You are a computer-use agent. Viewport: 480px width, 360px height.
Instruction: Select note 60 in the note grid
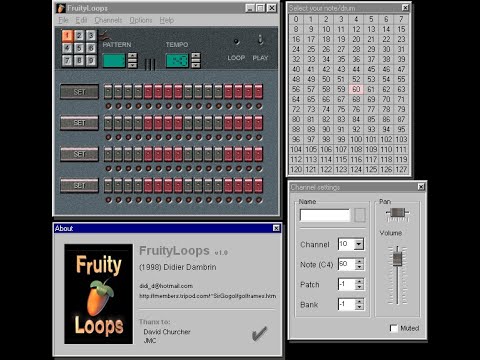click(356, 89)
